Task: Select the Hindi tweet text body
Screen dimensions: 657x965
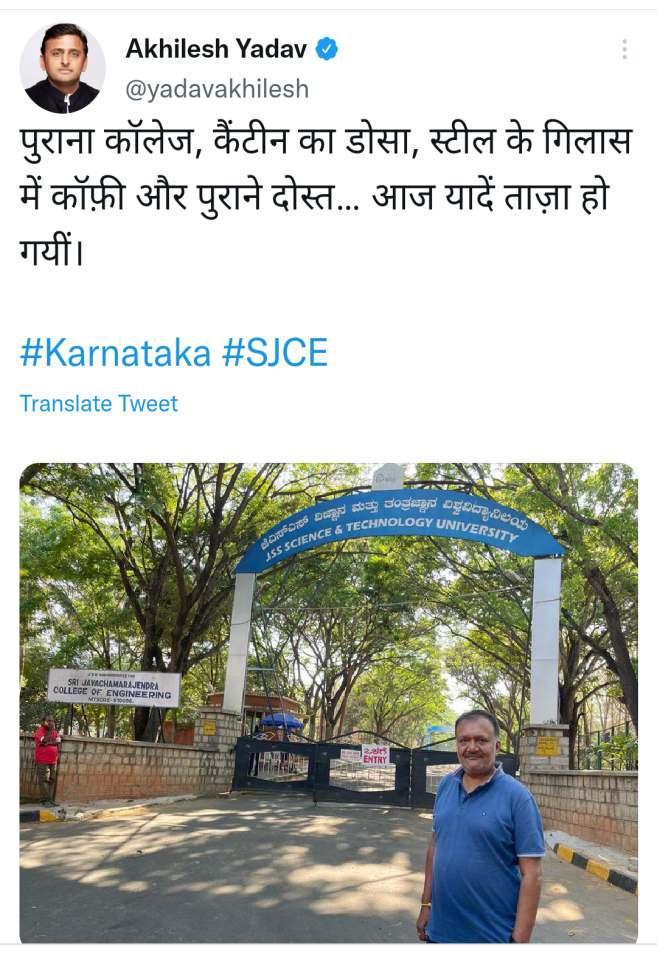Action: (326, 197)
